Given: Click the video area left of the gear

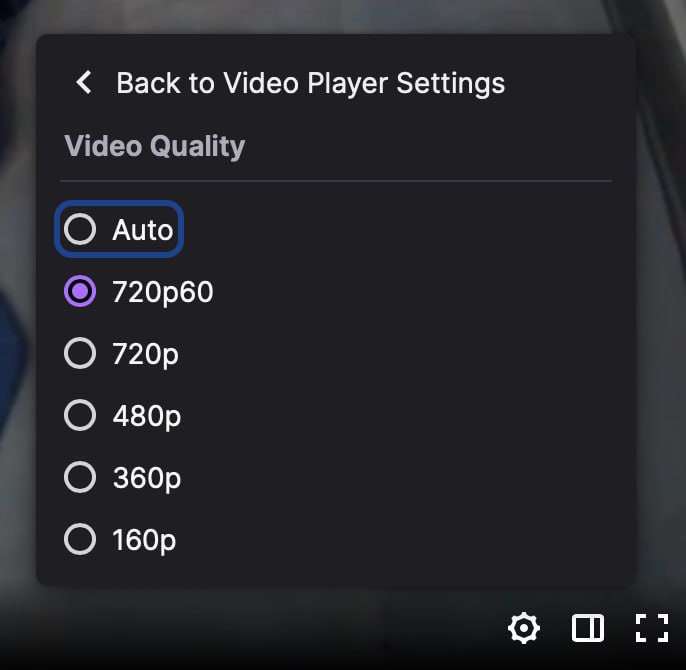Looking at the screenshot, I should pos(262,628).
